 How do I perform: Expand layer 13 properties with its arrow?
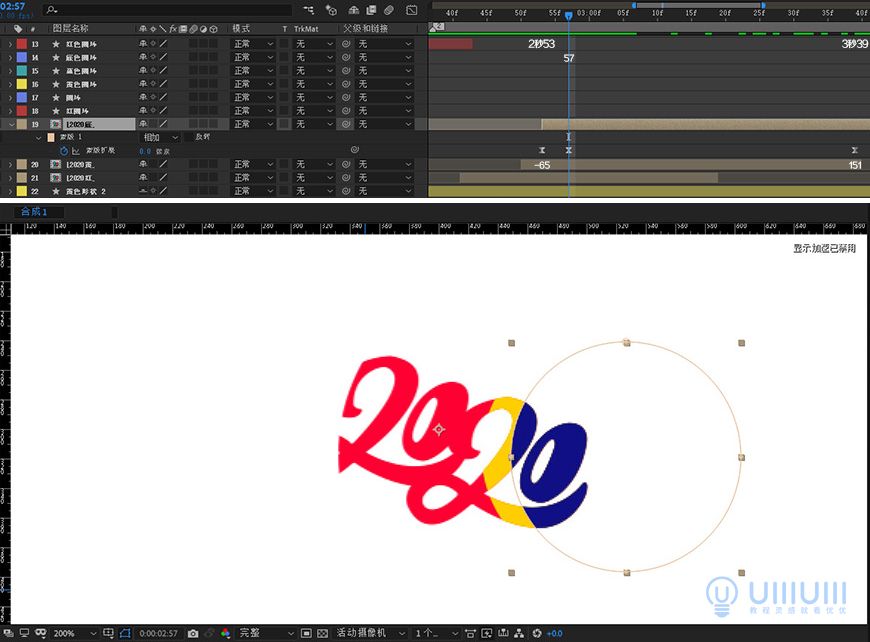[10, 44]
